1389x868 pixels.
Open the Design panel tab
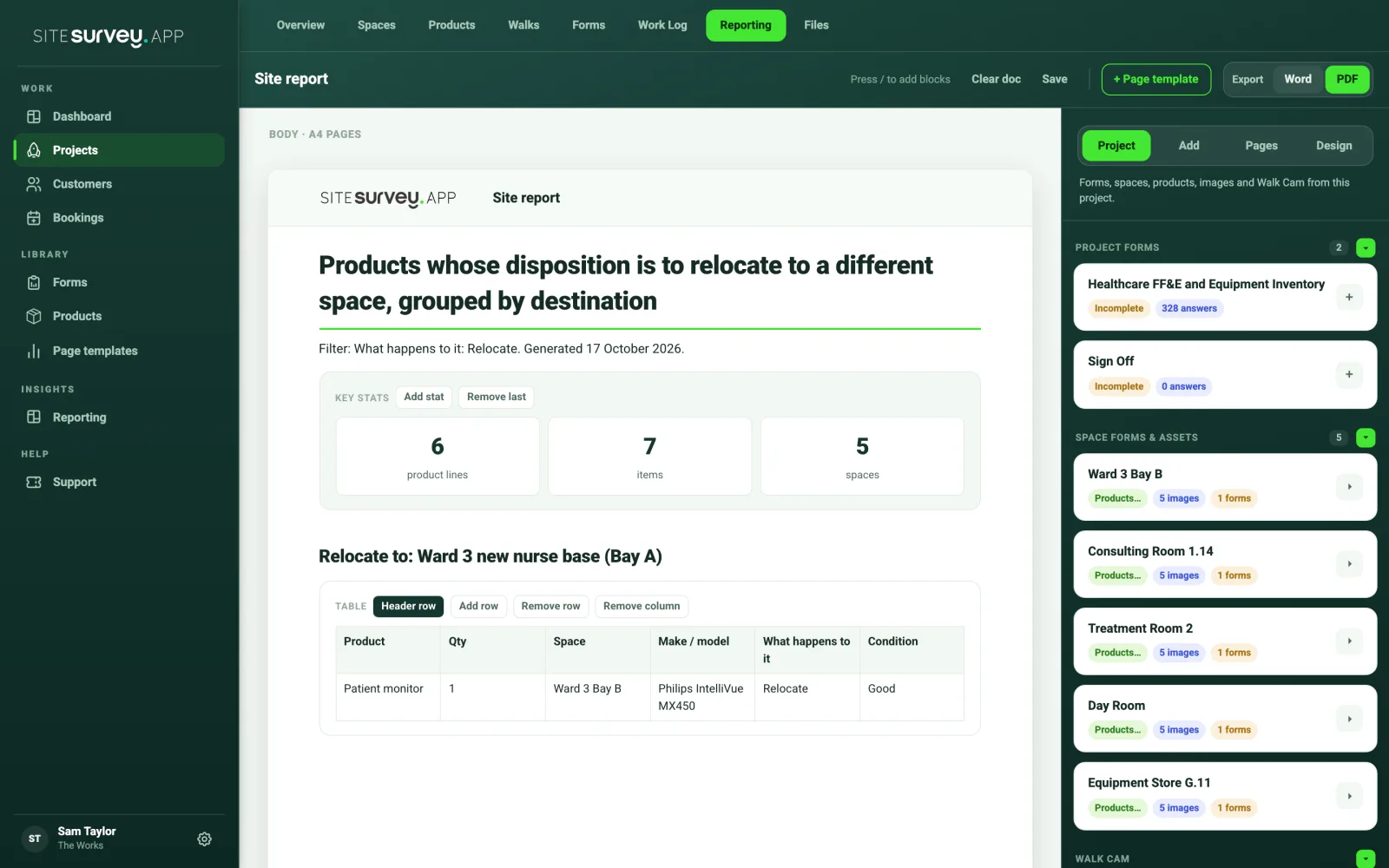[1333, 146]
